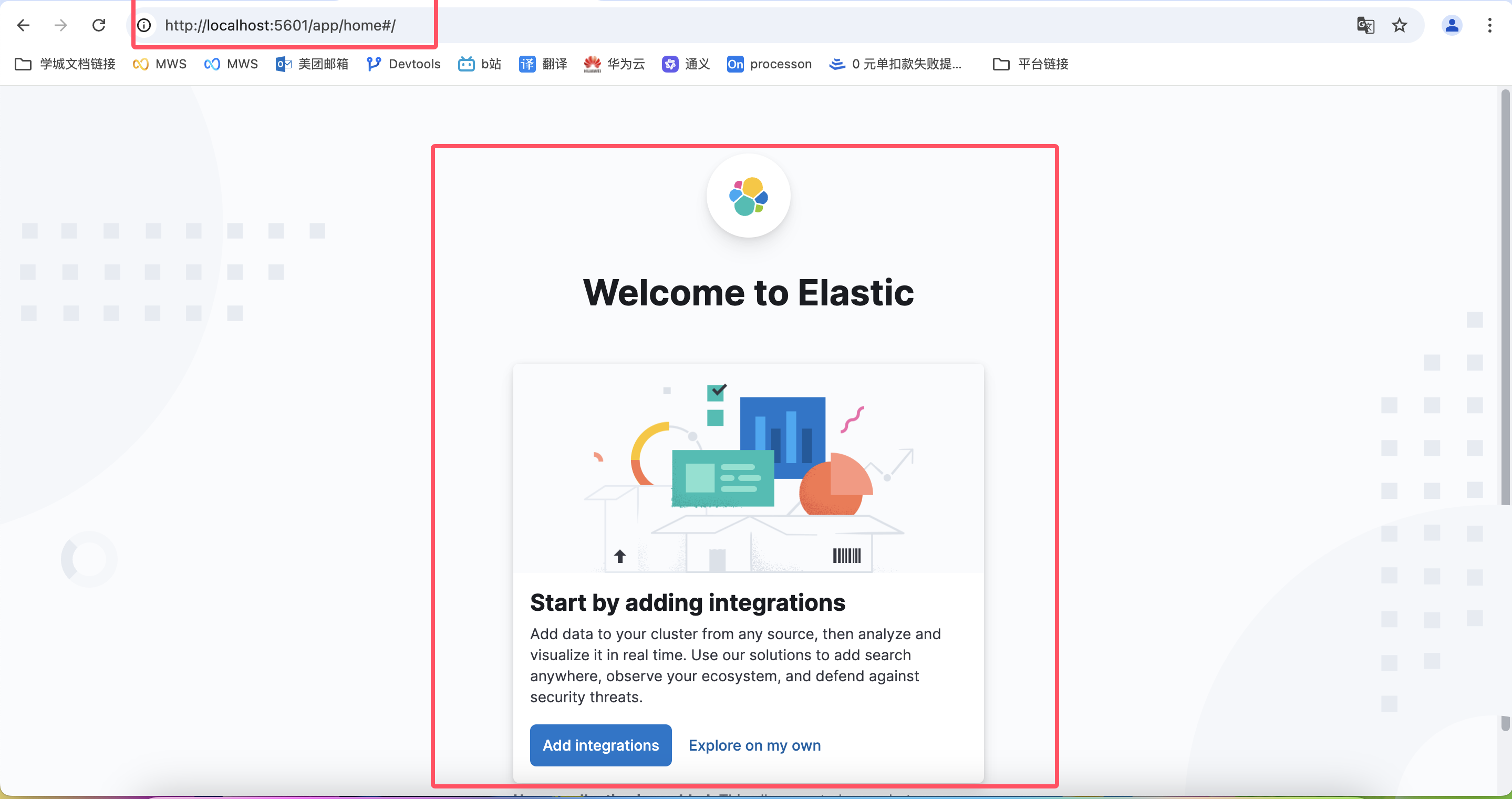
Task: Open the processon bookmark
Action: point(770,64)
